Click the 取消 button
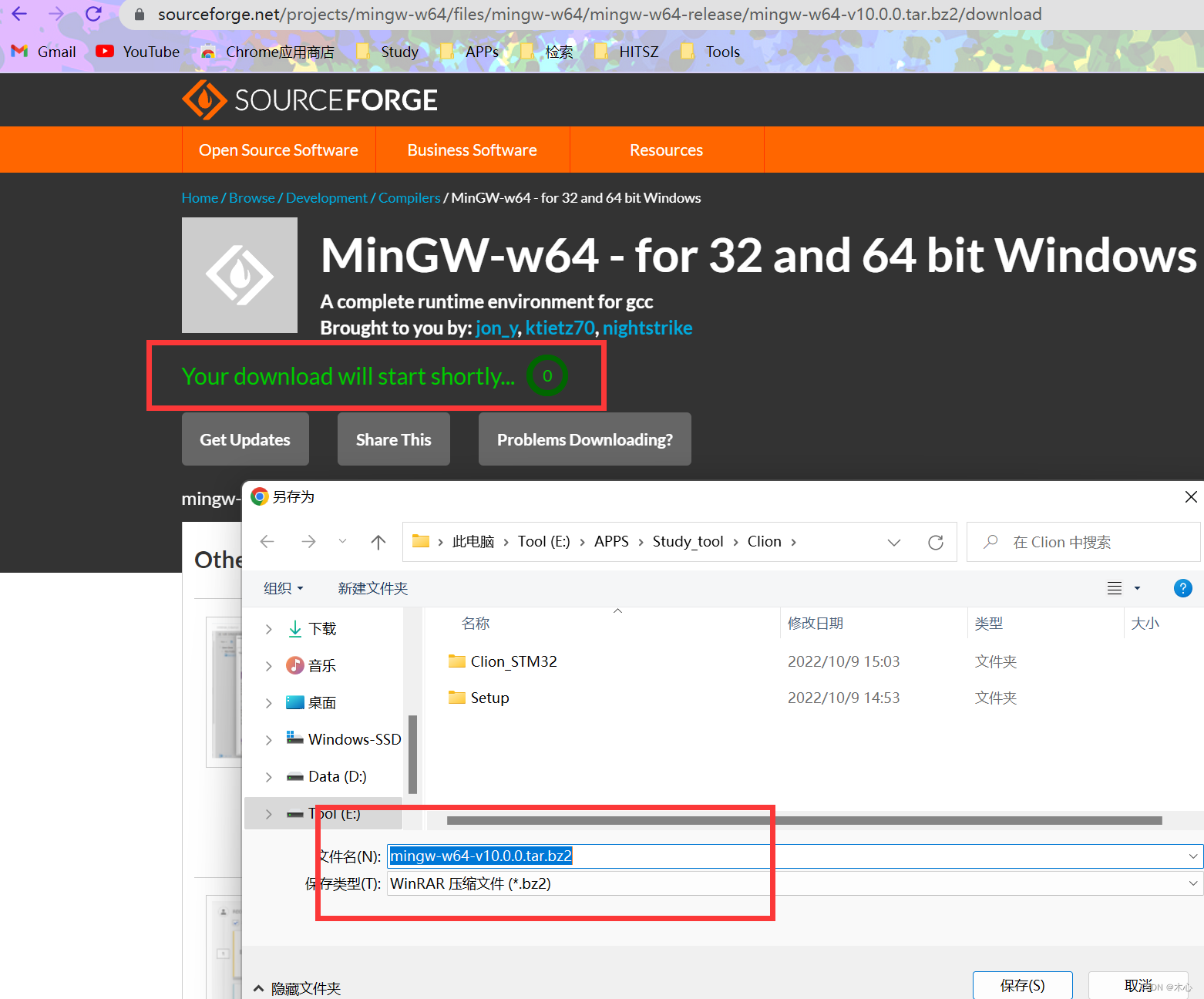Viewport: 1204px width, 999px height. 1138,985
